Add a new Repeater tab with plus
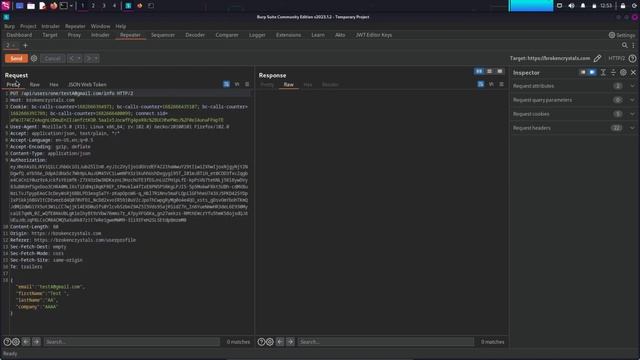Screen dimensions: 640x360 coord(25,45)
